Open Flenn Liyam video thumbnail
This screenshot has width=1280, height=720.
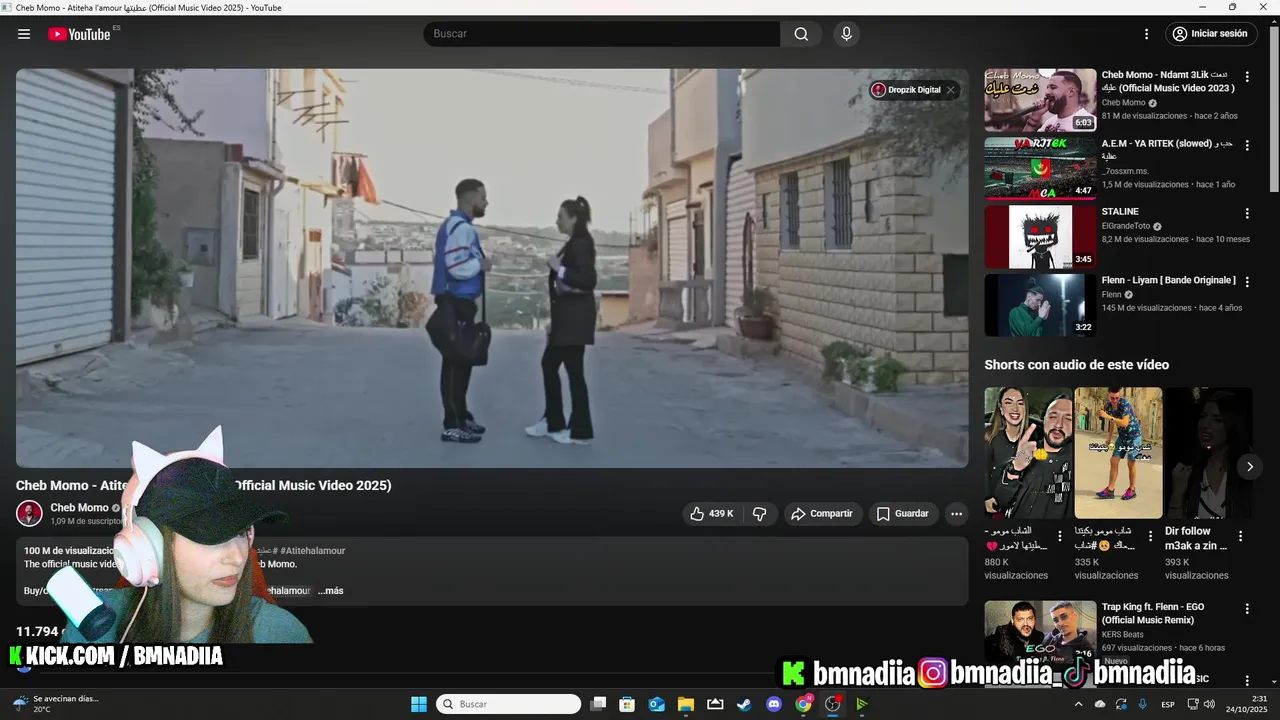point(1040,305)
